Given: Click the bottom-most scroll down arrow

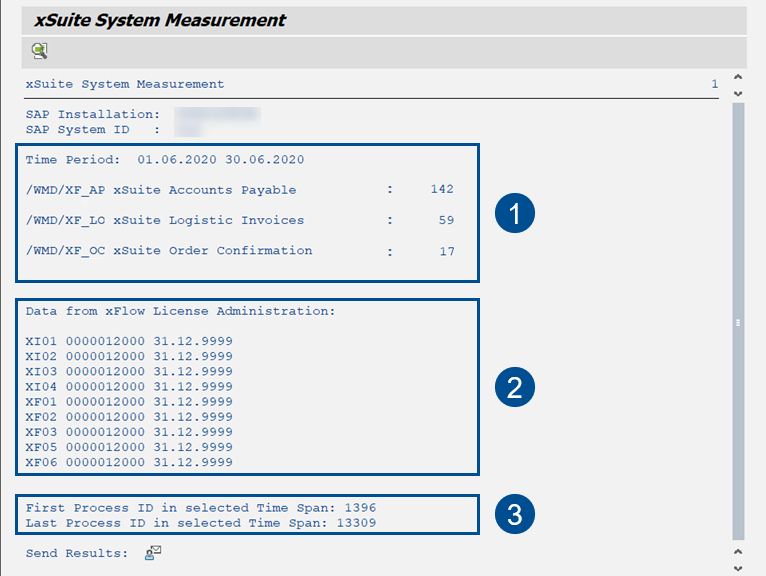Looking at the screenshot, I should (x=739, y=567).
